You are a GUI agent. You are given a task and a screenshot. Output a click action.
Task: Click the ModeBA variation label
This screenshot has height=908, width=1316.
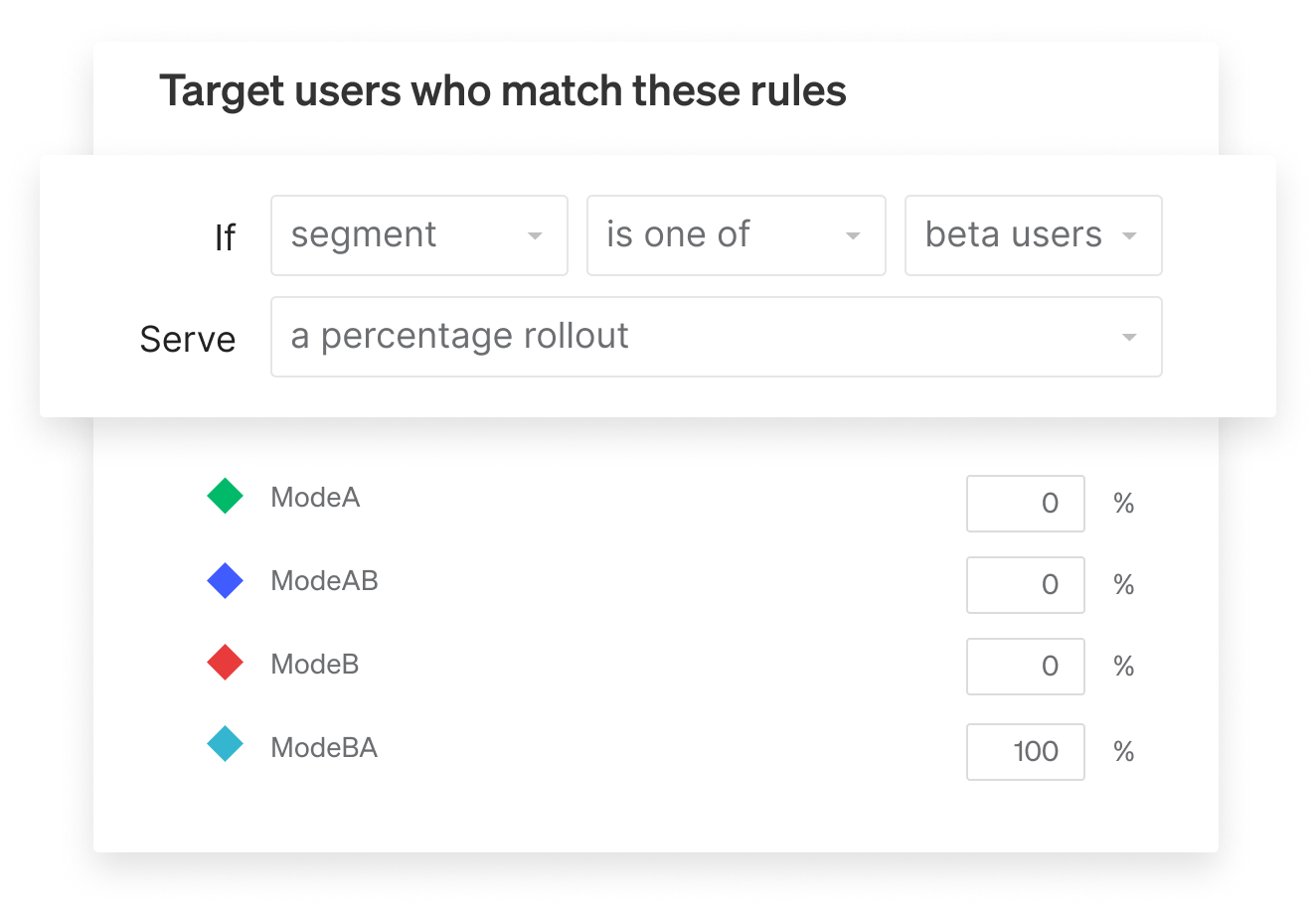pyautogui.click(x=324, y=747)
